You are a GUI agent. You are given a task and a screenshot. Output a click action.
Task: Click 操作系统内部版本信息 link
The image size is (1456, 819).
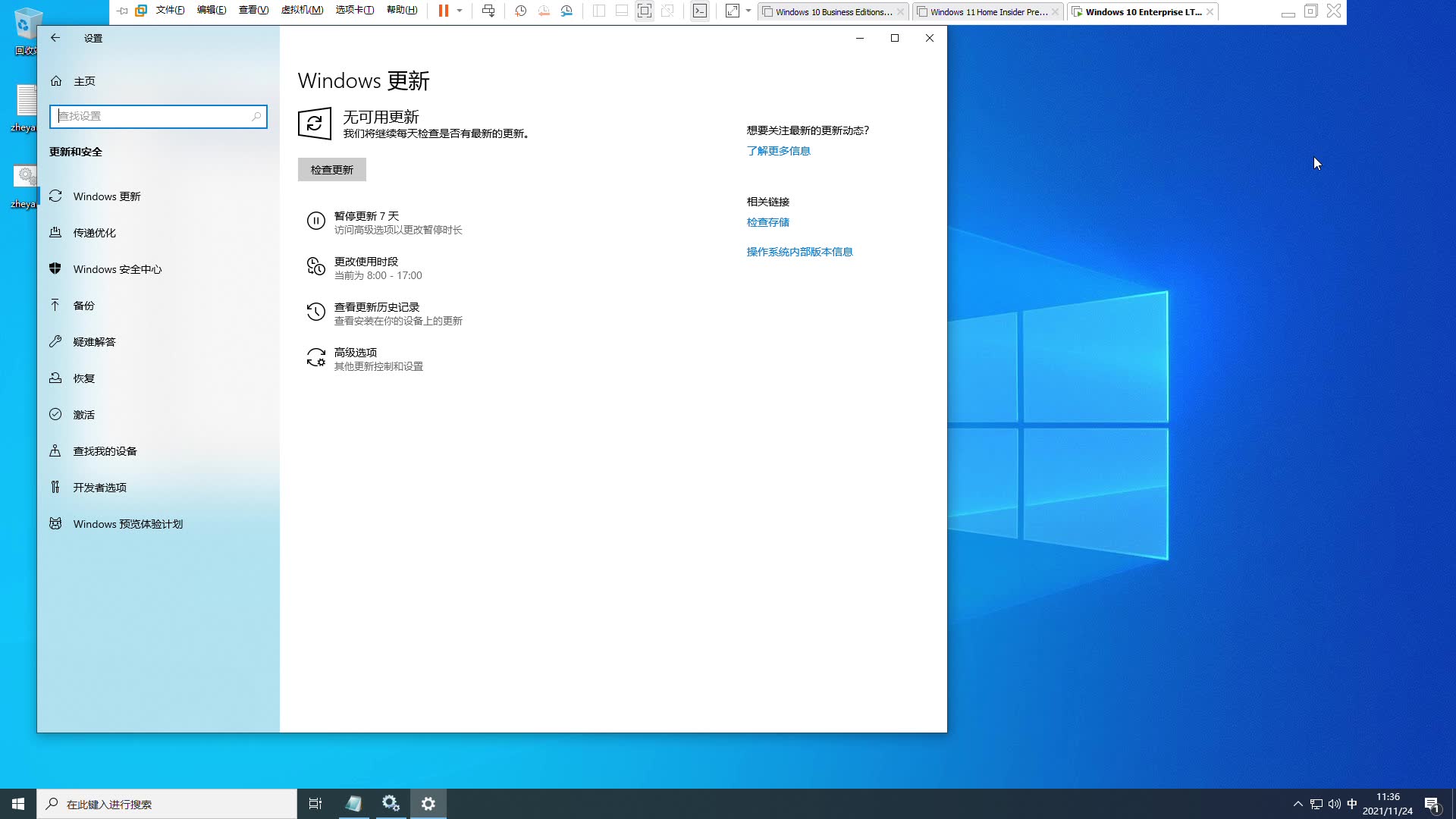[800, 251]
